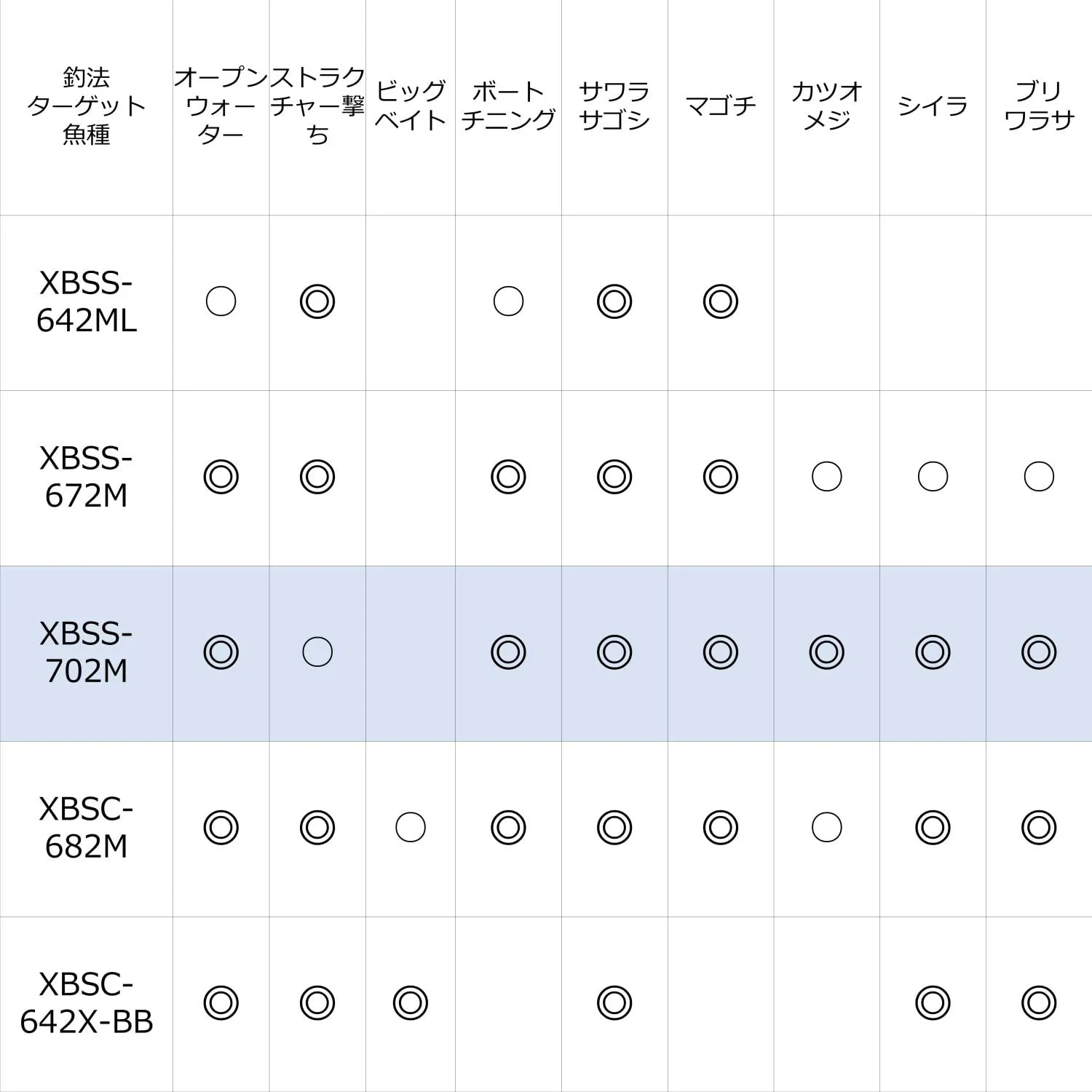Select the XBSC-642X-BB row label
1092x1092 pixels.
pos(86,1003)
